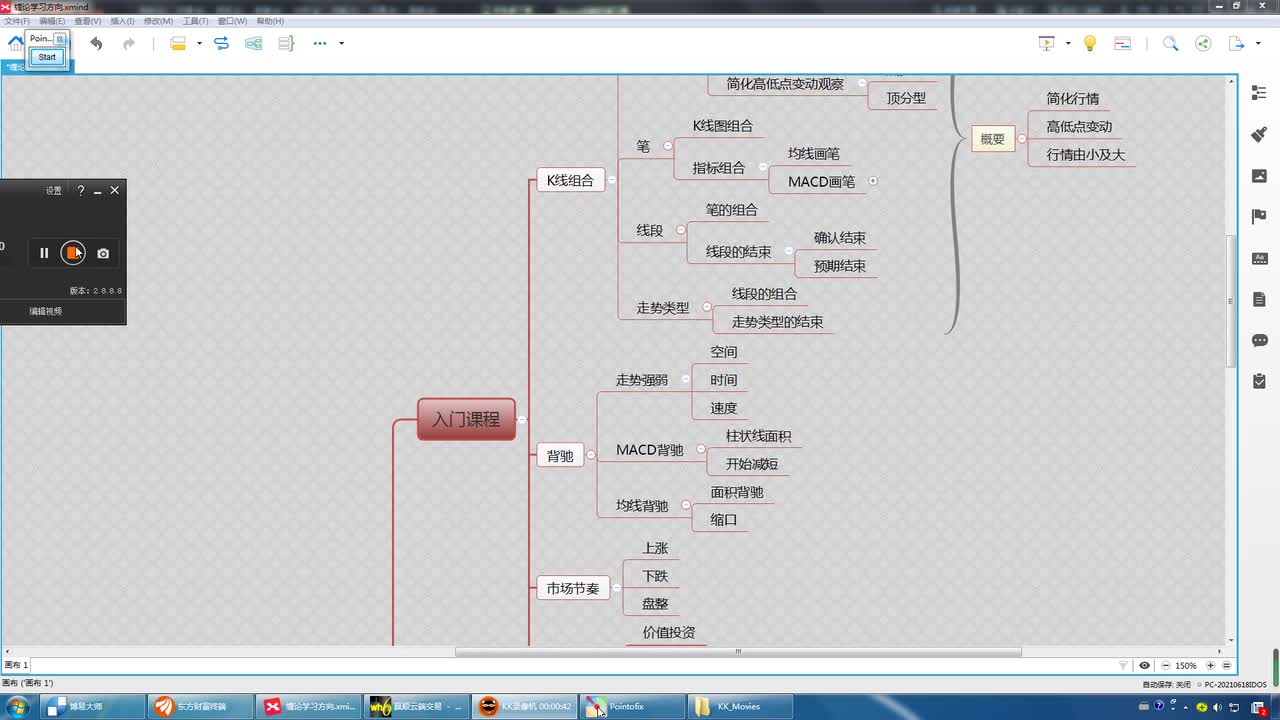
Task: Open the markers flag panel
Action: pos(1259,217)
